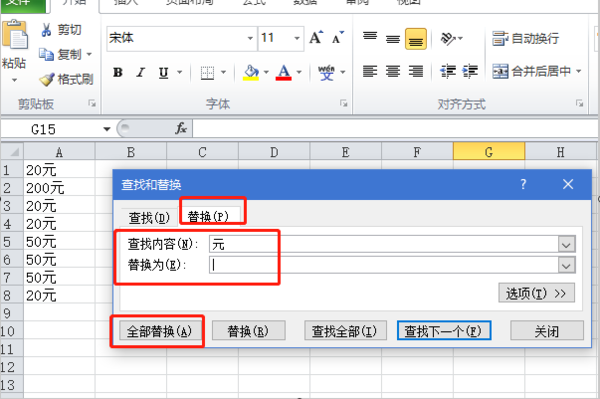Open Find what (查找内容) history dropdown
Image resolution: width=600 pixels, height=399 pixels.
pyautogui.click(x=567, y=244)
